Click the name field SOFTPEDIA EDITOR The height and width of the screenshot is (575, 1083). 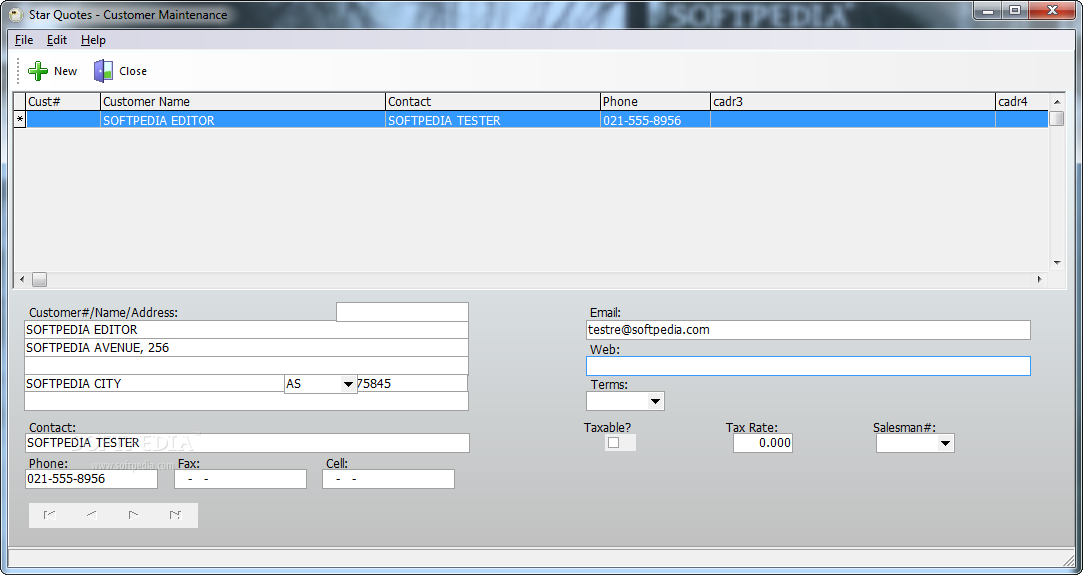point(246,330)
